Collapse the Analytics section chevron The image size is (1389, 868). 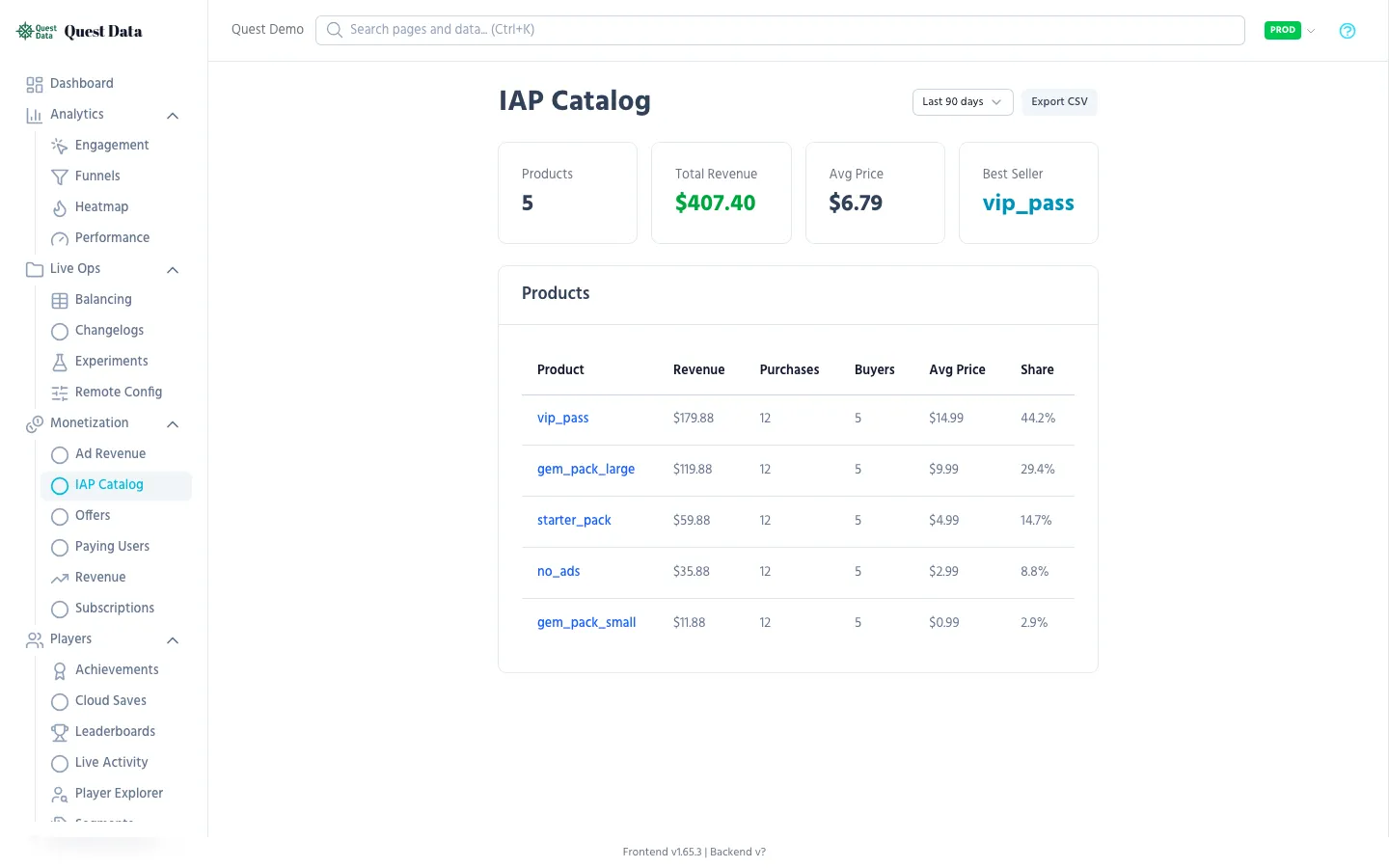click(x=173, y=116)
